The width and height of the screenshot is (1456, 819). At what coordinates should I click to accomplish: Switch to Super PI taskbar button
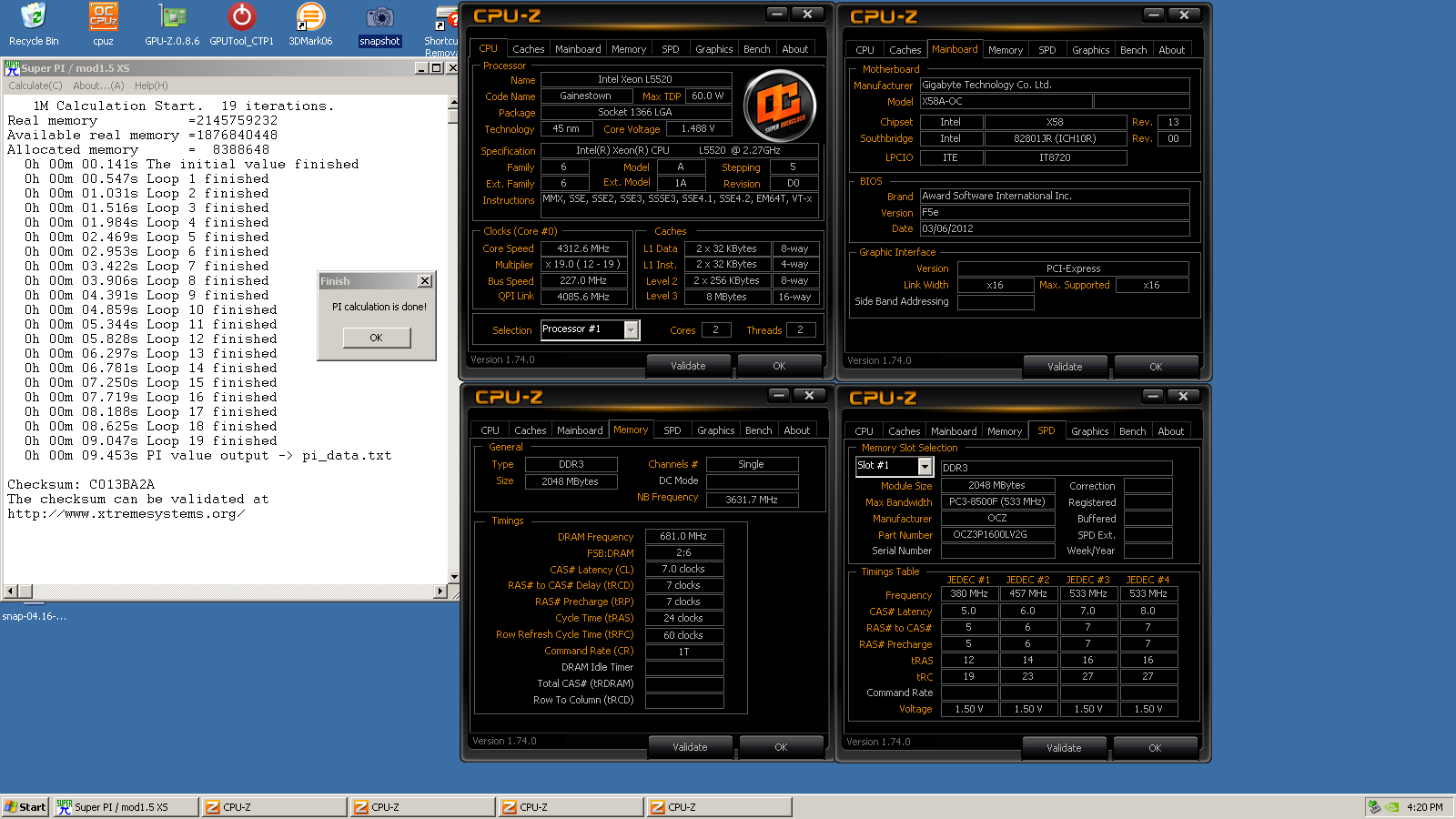pos(126,807)
